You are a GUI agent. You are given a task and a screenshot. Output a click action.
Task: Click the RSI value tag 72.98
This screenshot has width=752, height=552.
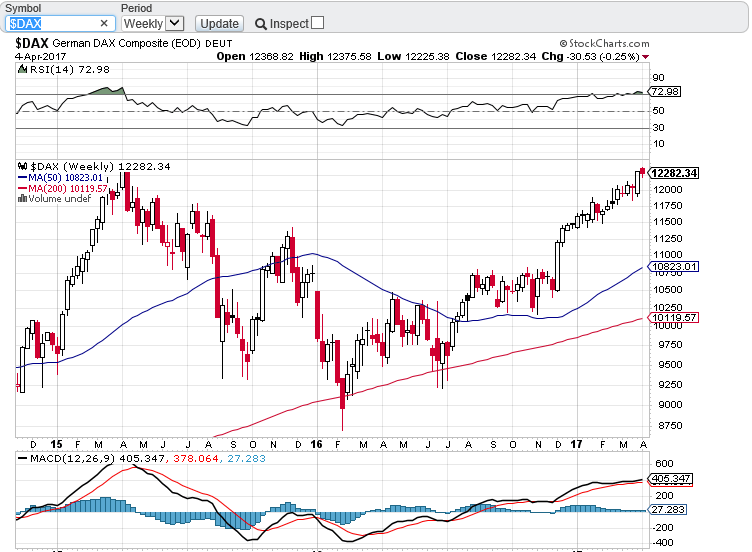click(x=665, y=91)
